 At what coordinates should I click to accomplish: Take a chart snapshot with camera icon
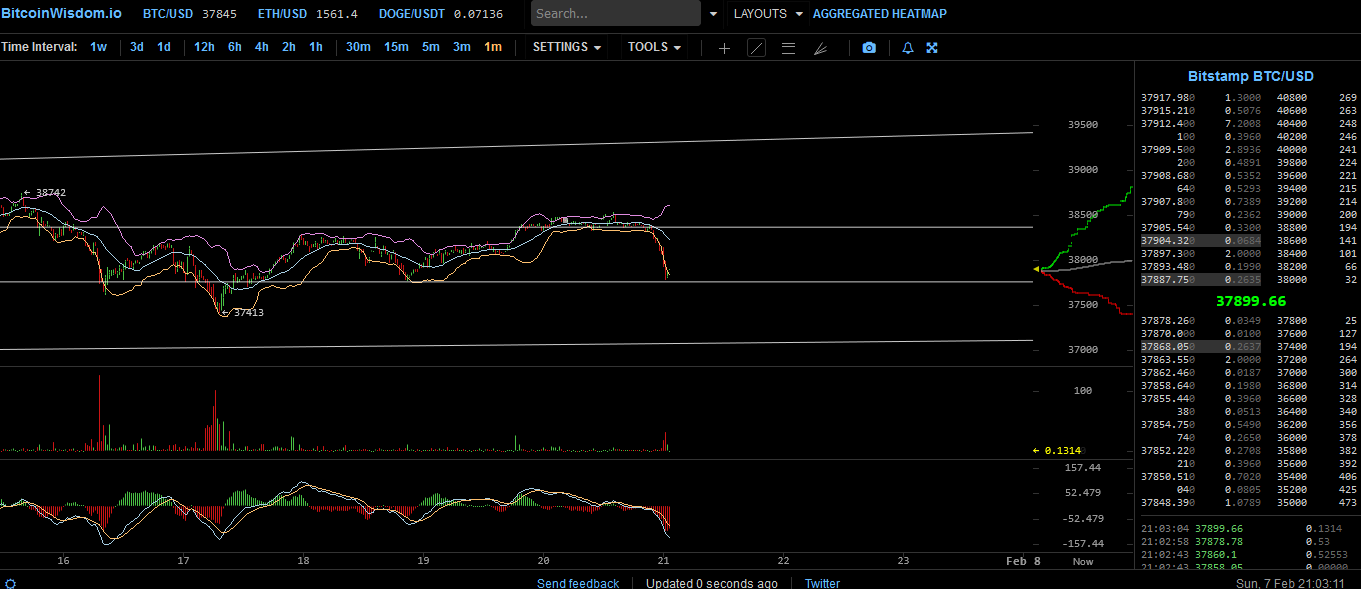pos(869,48)
